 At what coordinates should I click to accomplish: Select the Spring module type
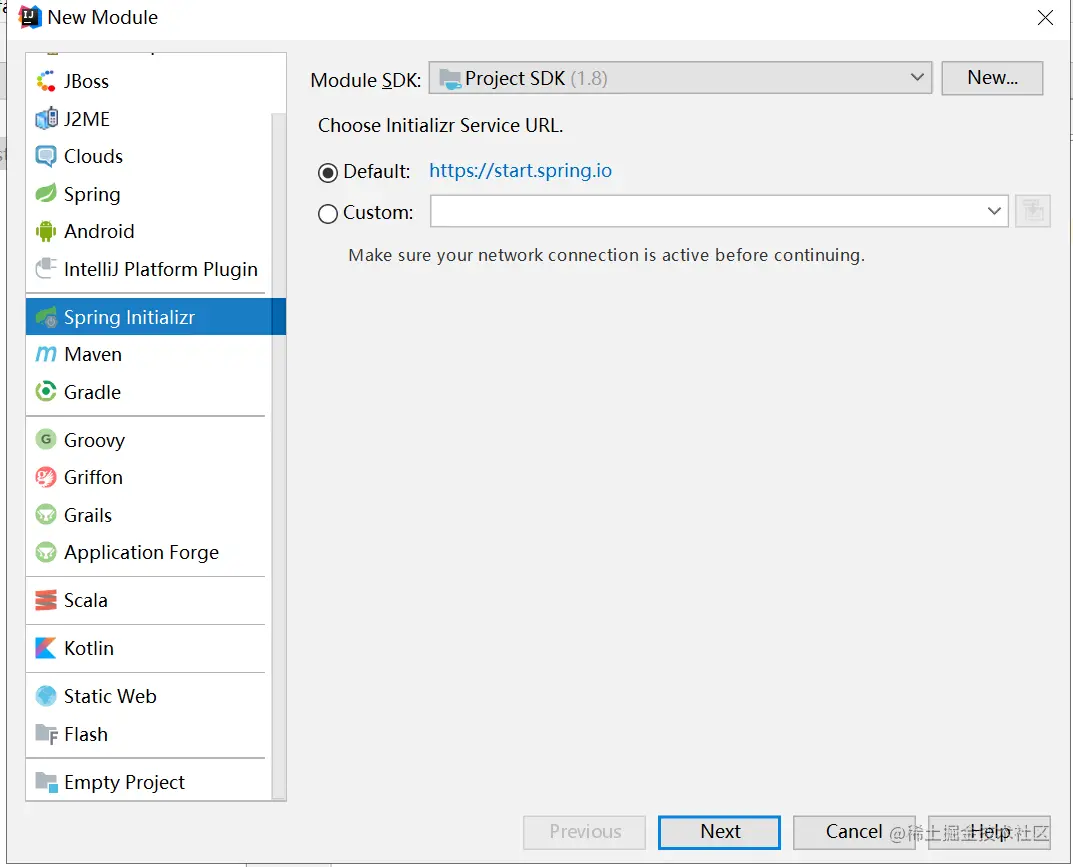148,194
